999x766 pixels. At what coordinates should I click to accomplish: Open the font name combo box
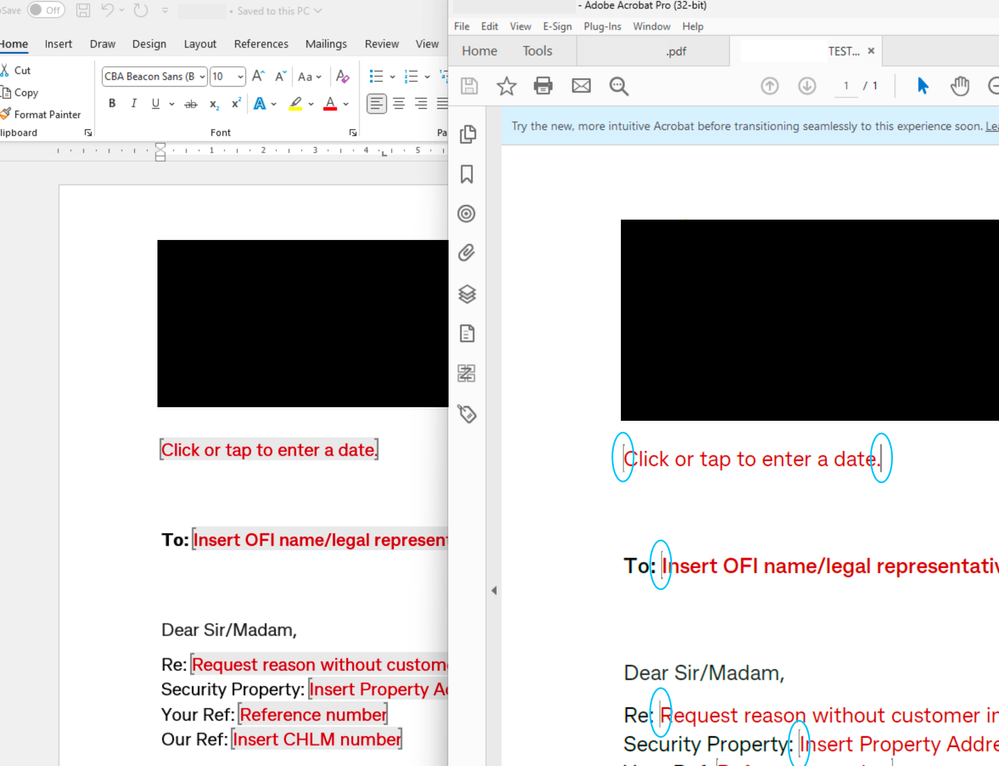point(154,76)
